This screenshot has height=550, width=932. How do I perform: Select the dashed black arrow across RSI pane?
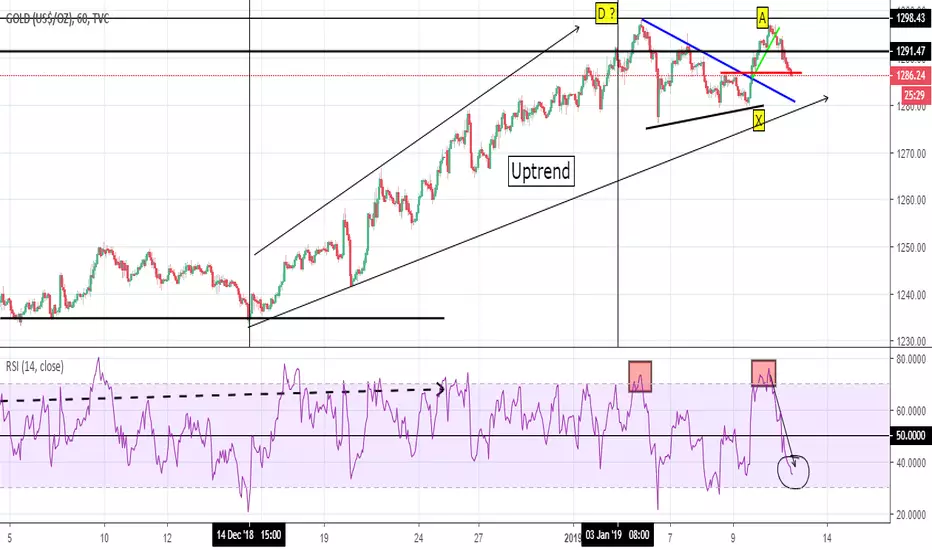[x=222, y=395]
